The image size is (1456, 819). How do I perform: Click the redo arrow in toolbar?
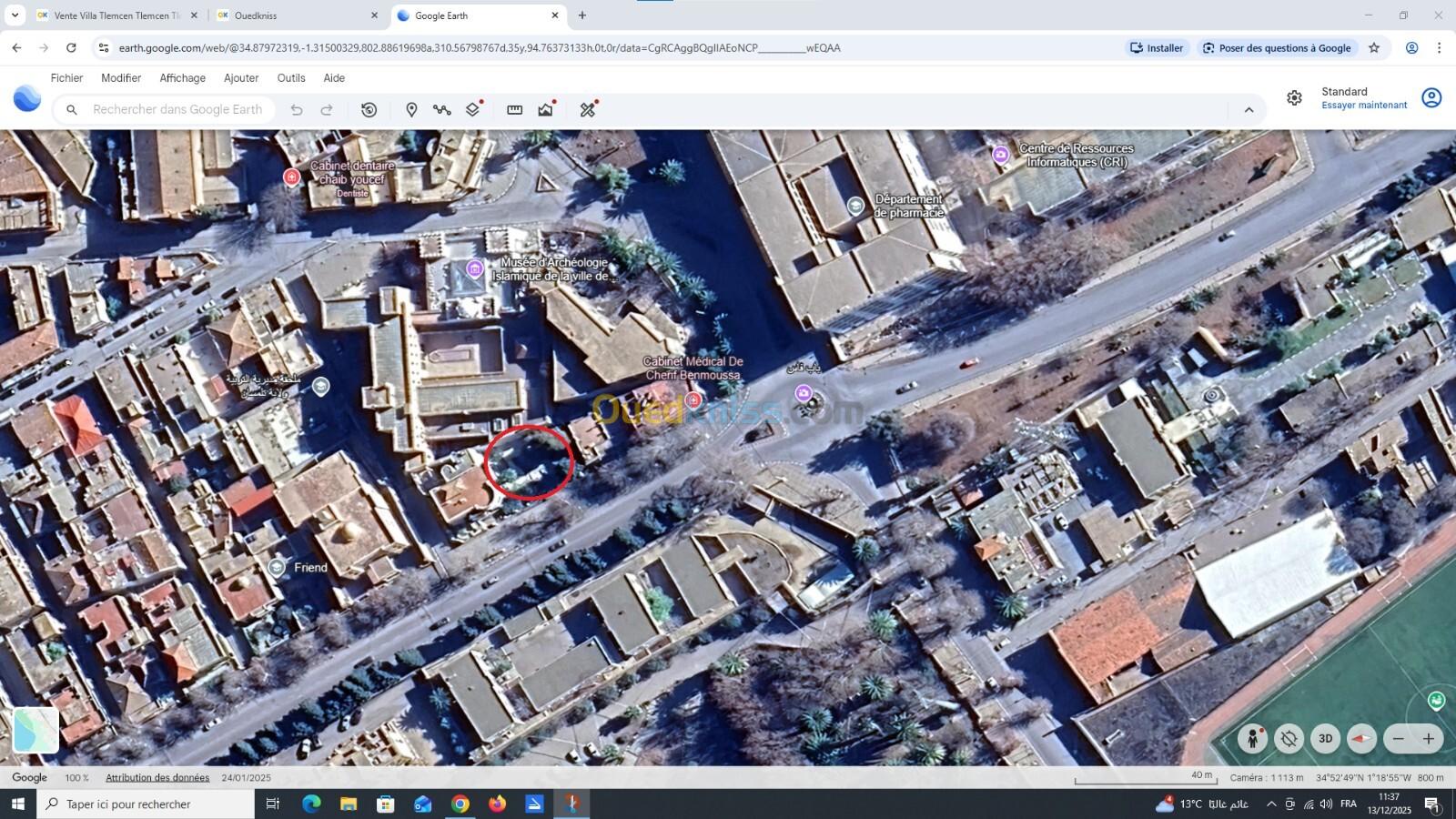327,110
